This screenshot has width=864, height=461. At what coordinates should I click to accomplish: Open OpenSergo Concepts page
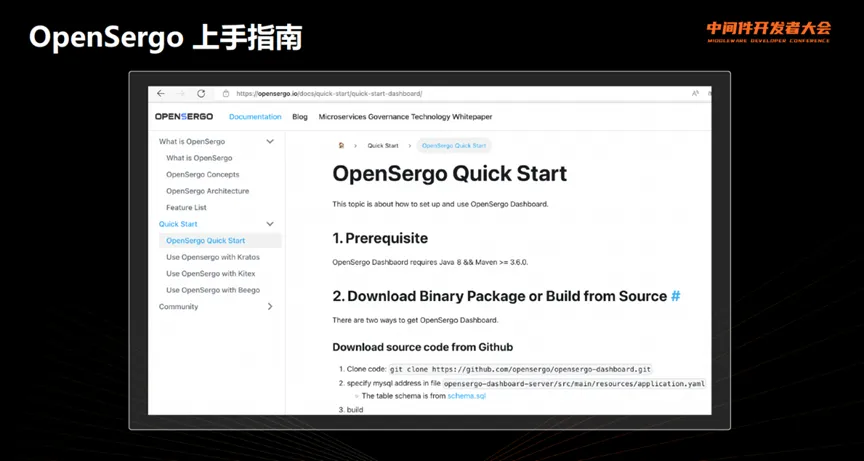[x=203, y=175]
